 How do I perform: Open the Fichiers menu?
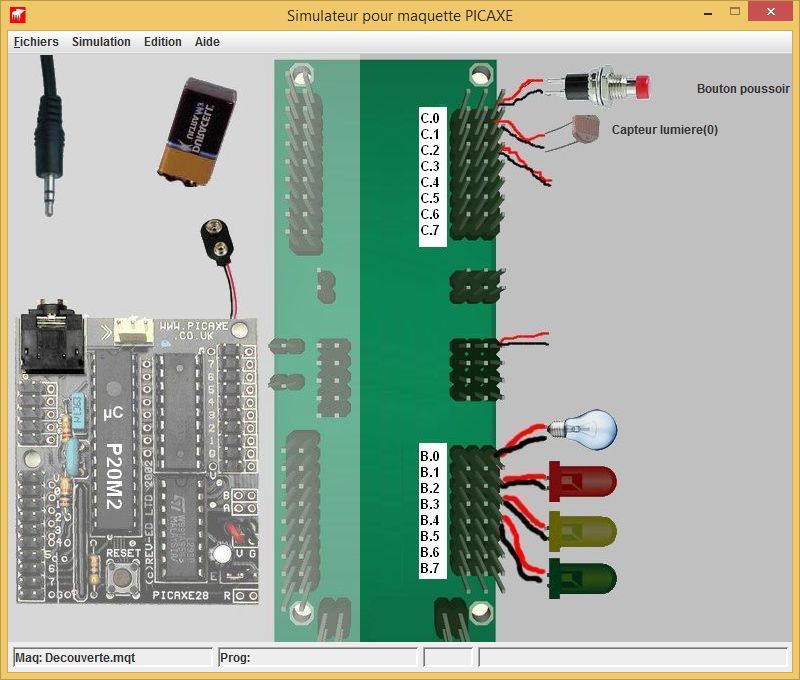[x=36, y=42]
